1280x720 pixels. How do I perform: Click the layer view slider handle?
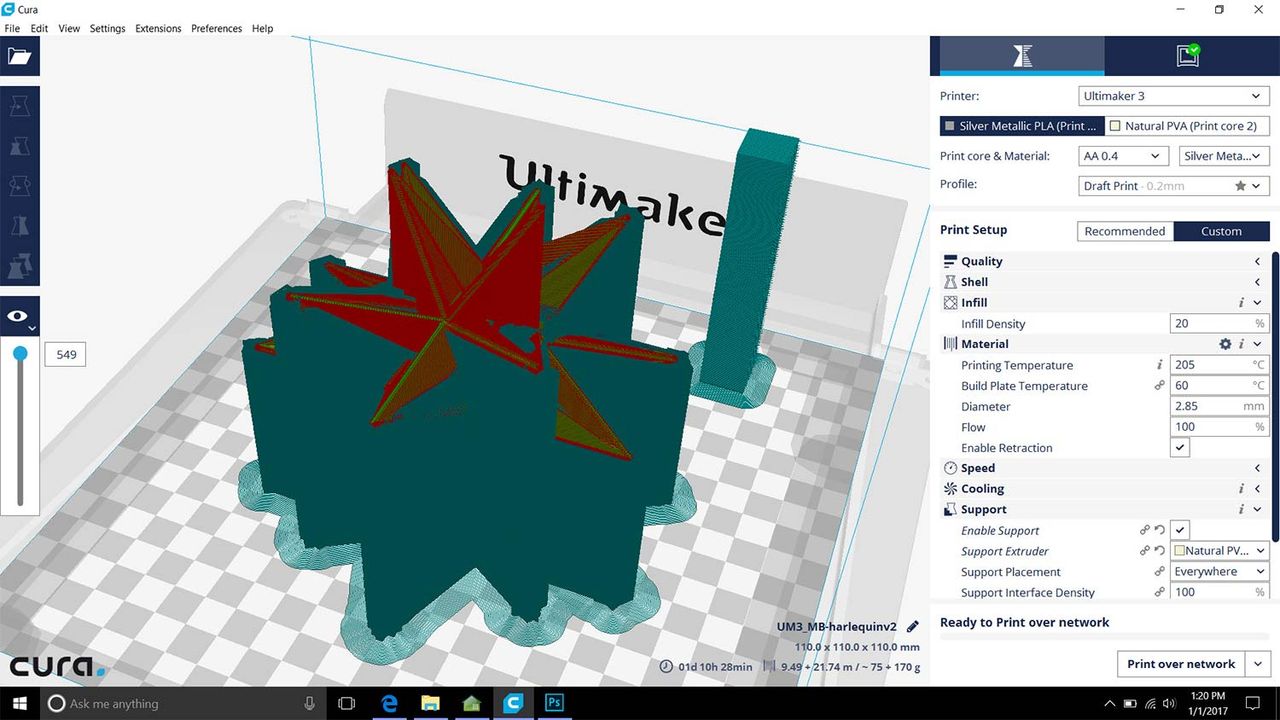point(20,353)
